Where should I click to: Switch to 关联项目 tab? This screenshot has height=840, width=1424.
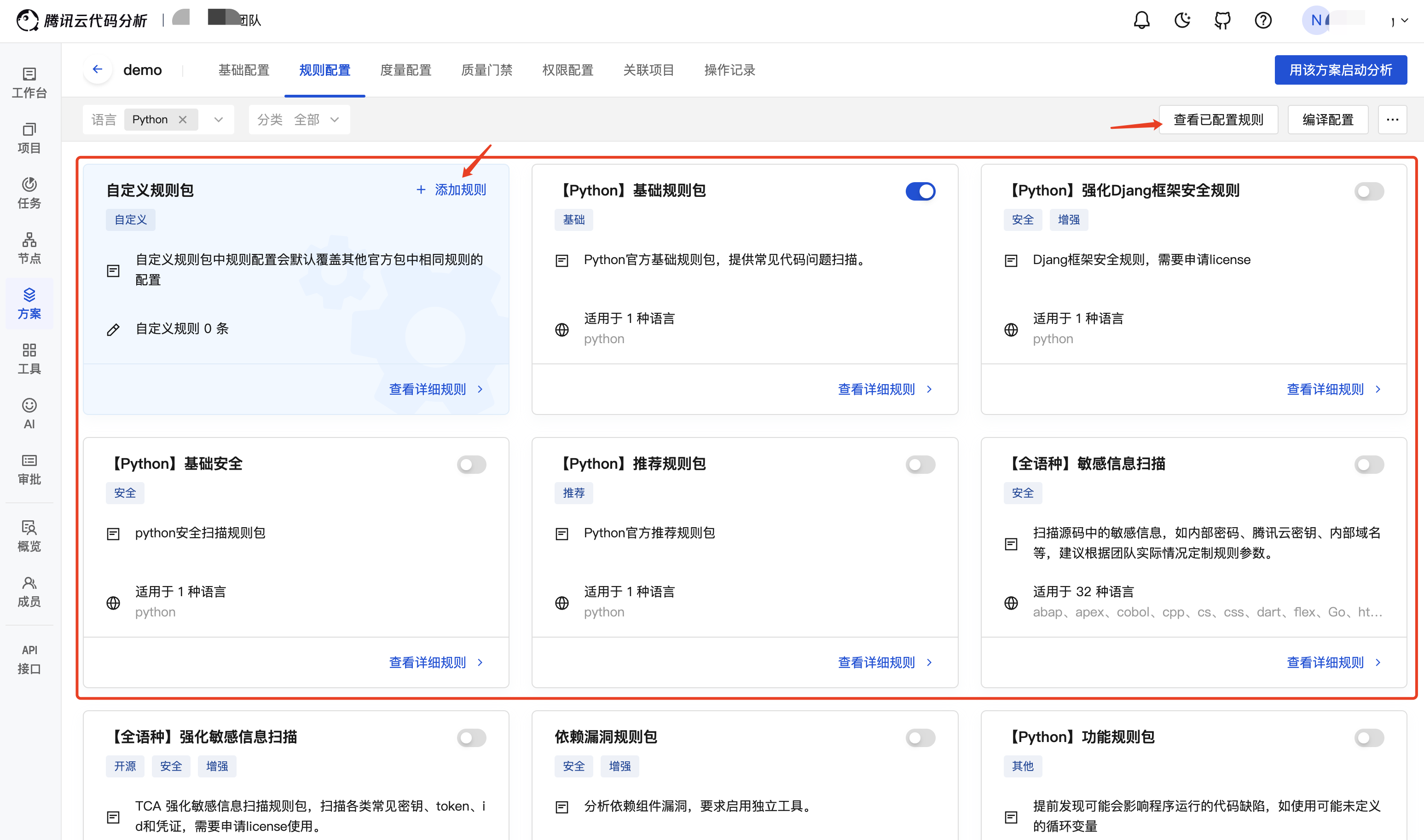coord(648,70)
